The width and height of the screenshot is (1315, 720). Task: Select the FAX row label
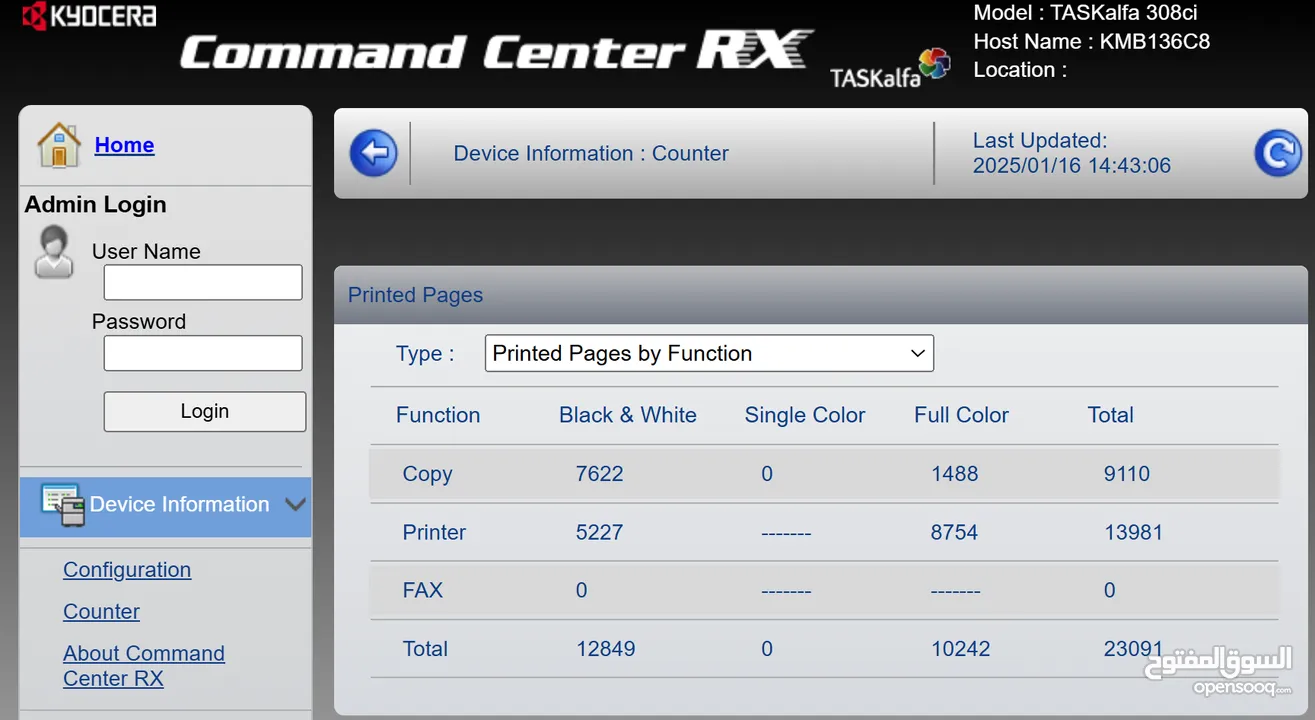click(x=422, y=590)
